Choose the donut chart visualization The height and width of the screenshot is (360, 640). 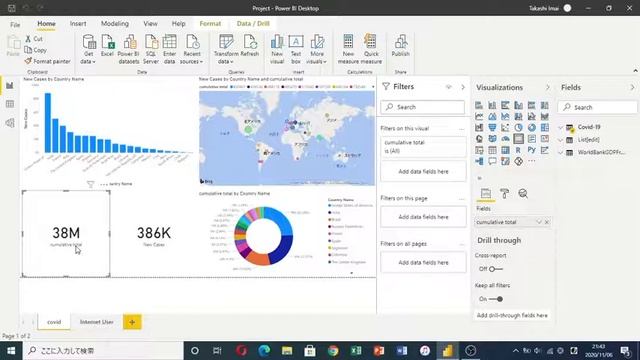[531, 127]
